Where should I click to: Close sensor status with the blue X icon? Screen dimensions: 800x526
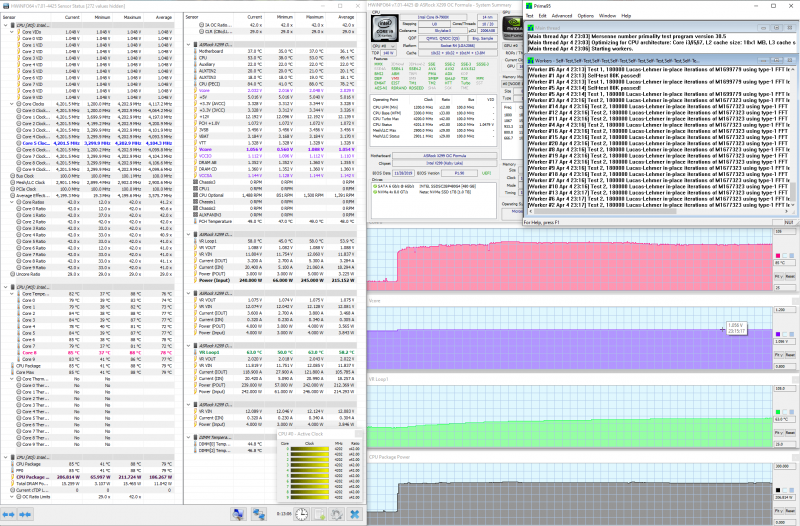(355, 514)
